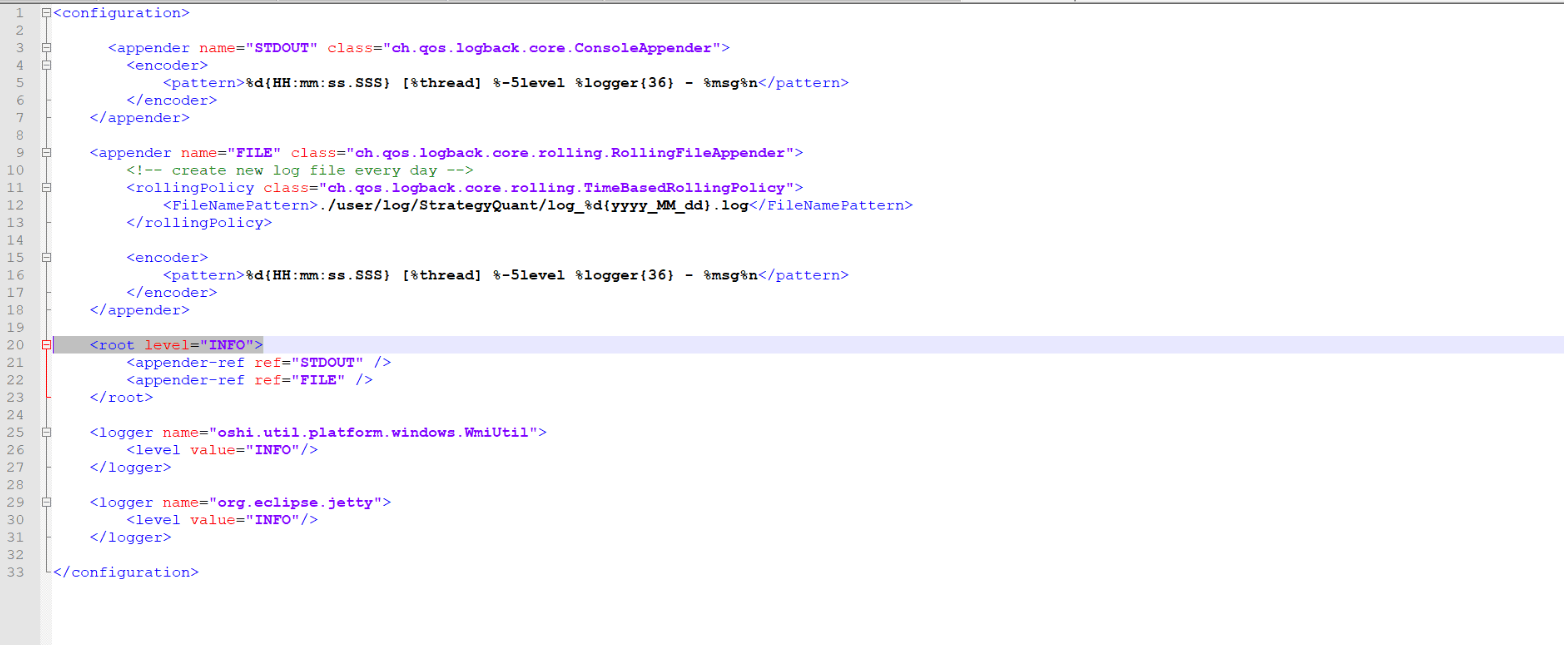Click the pattern text on line 16
The image size is (1564, 645).
[x=500, y=275]
